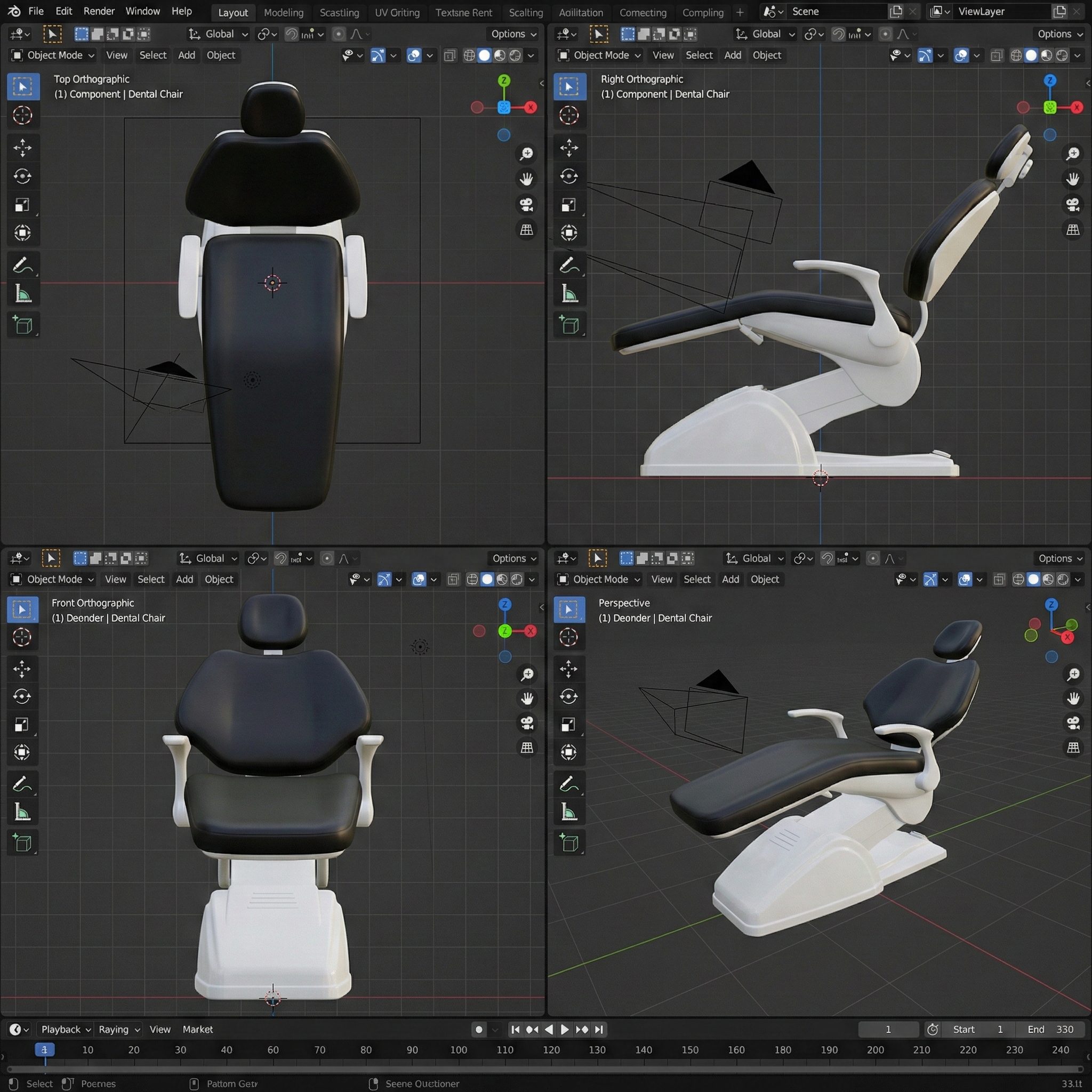Select the 3D Cursor tool in Perspective viewport
Viewport: 1092px width, 1092px height.
pyautogui.click(x=568, y=637)
